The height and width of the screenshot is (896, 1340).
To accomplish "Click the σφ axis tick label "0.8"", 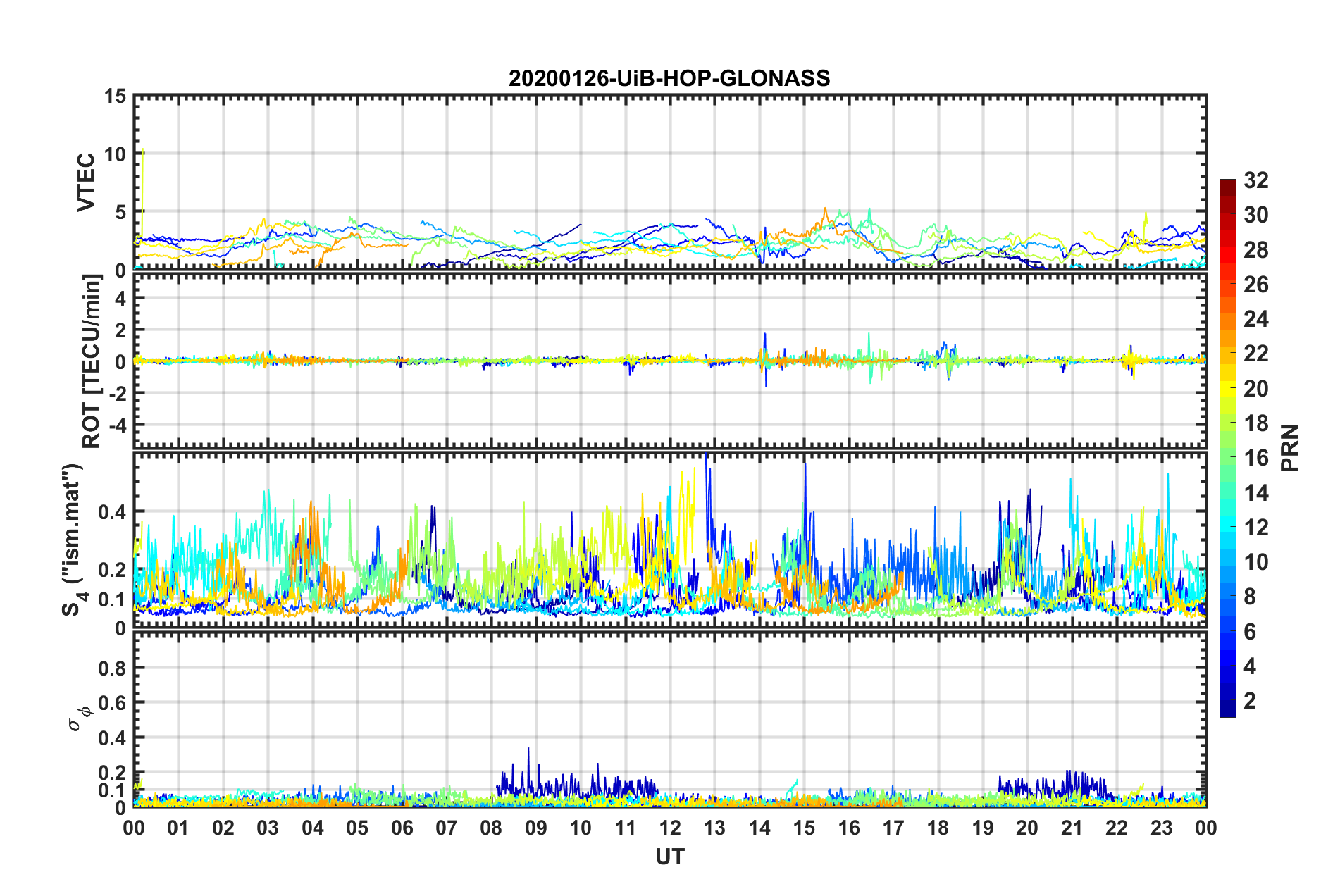I will click(111, 668).
